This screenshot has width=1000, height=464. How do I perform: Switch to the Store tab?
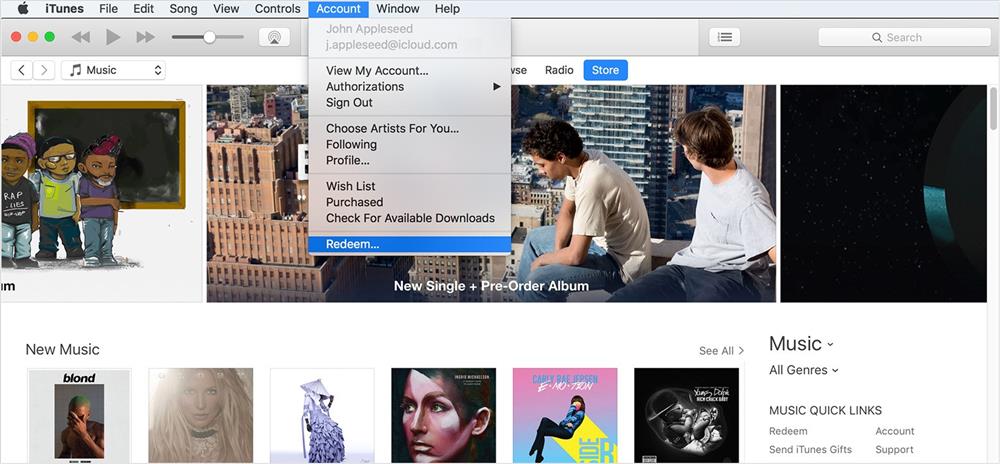(605, 70)
